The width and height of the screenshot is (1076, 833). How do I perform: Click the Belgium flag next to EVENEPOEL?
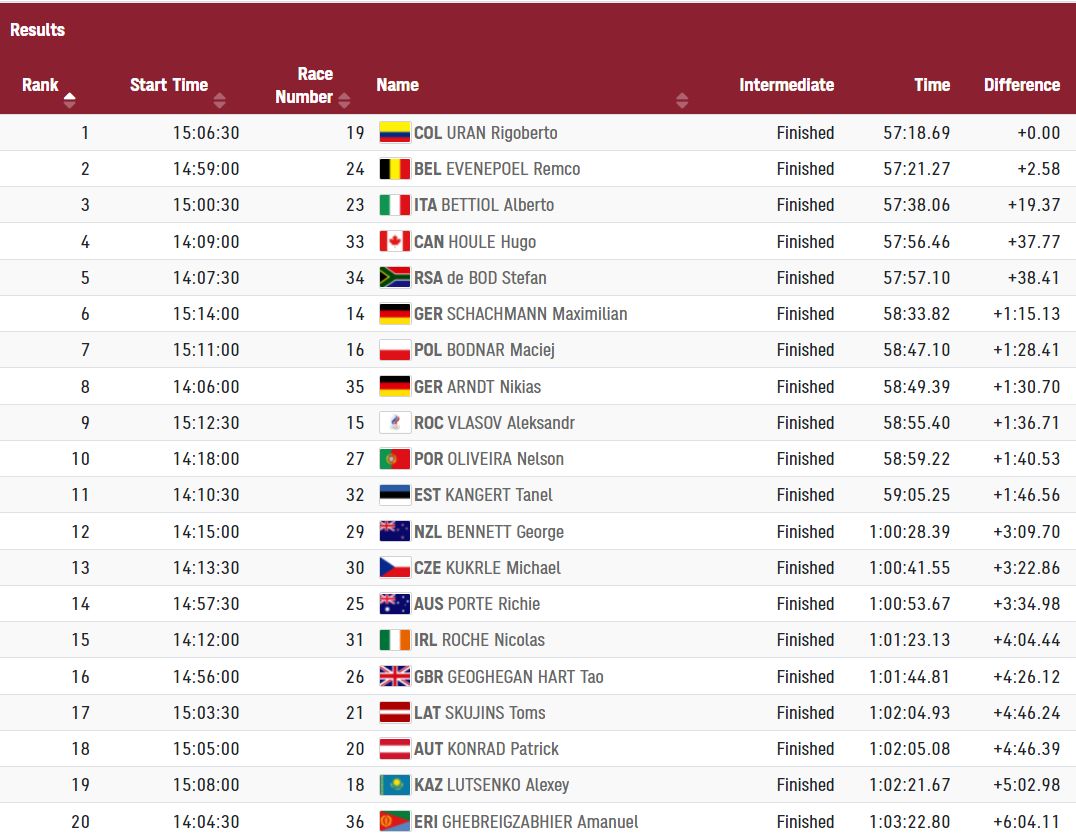(x=395, y=169)
